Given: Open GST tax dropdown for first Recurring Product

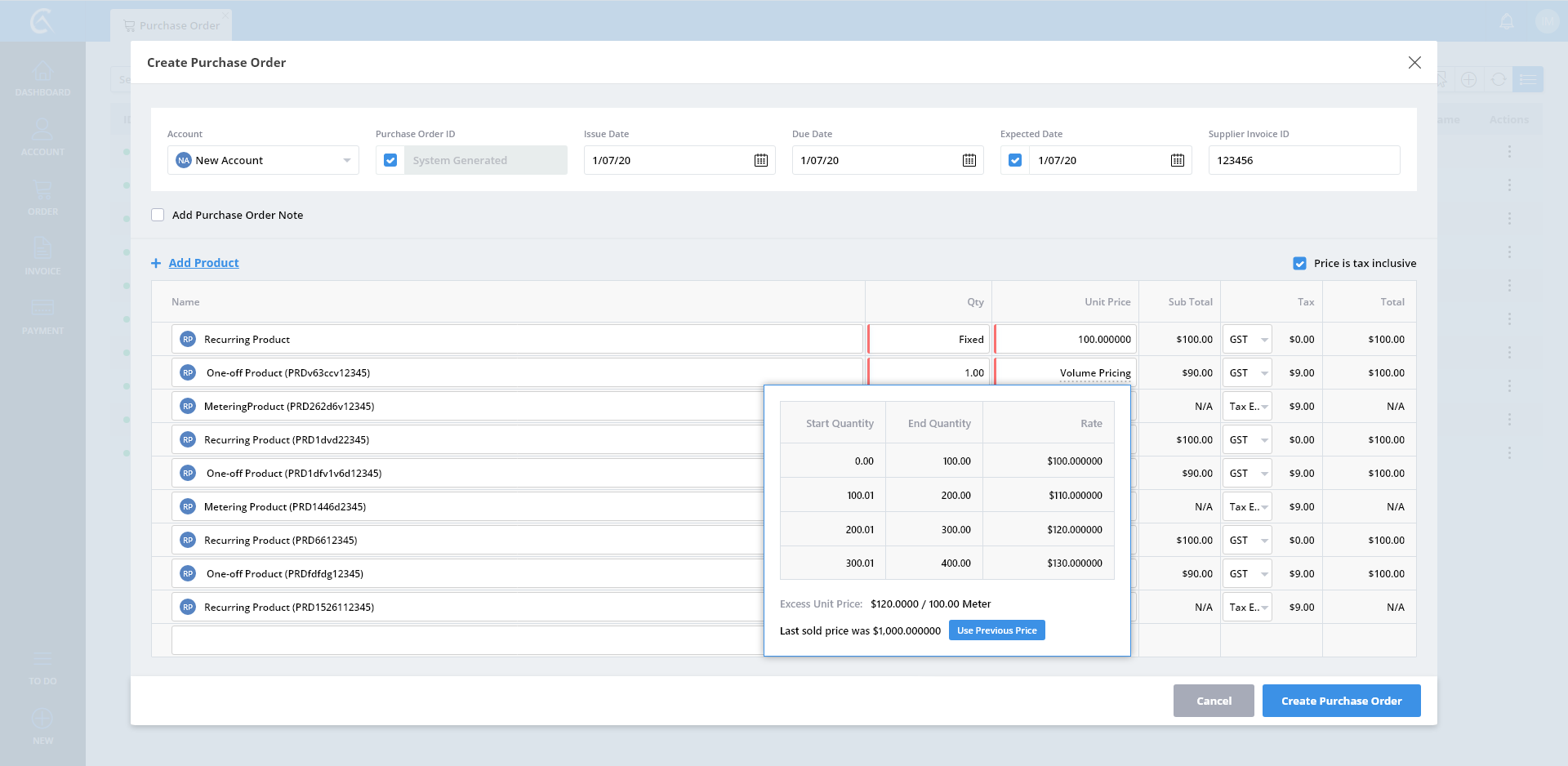Looking at the screenshot, I should (1247, 339).
